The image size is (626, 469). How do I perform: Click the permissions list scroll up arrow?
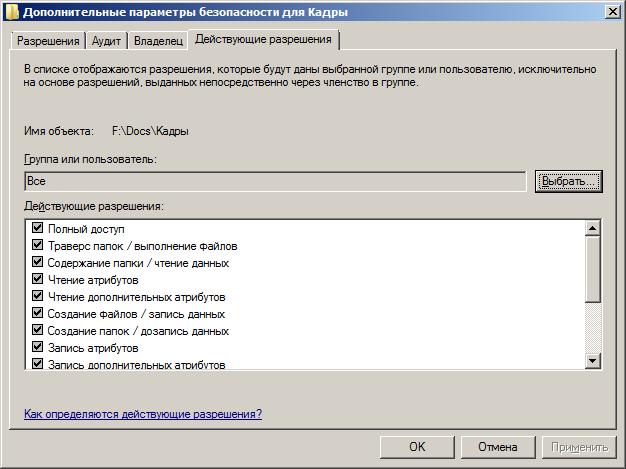(592, 228)
